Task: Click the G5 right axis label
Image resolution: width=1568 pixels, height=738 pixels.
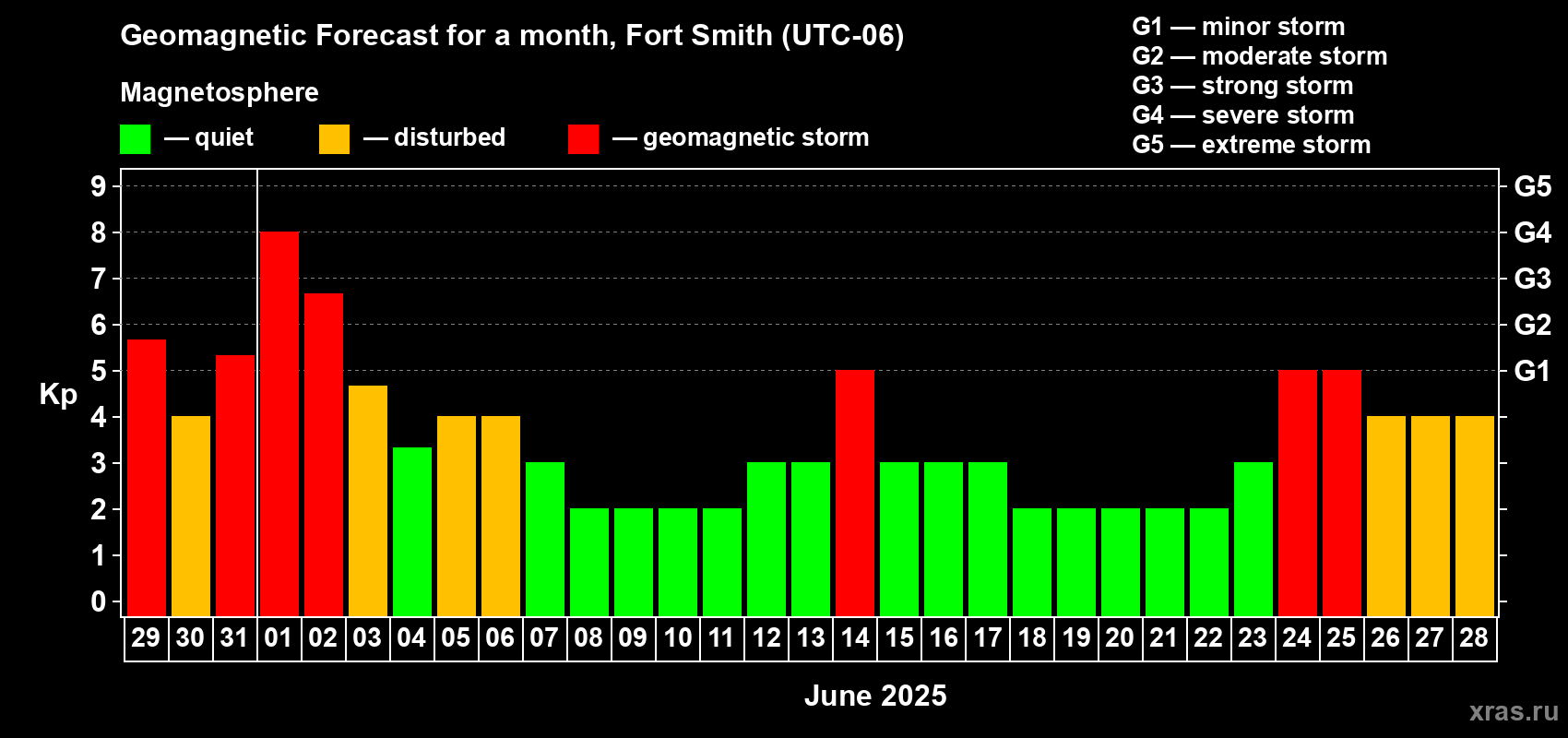Action: [1532, 186]
